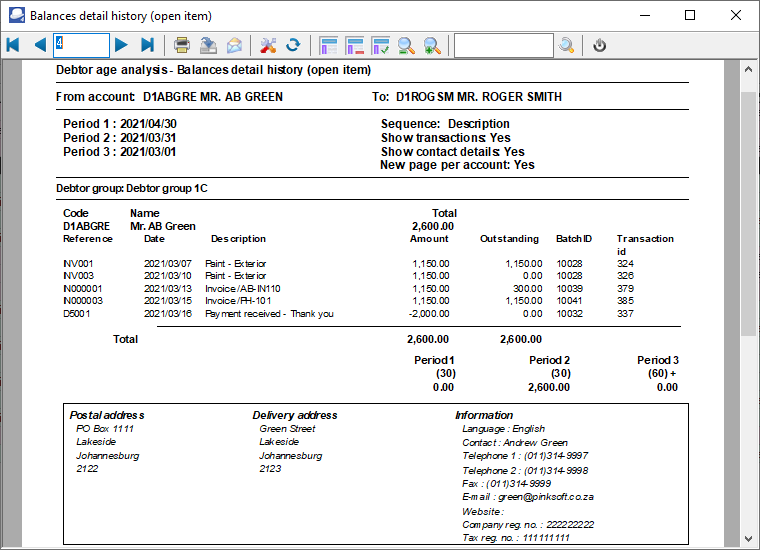Viewport: 760px width, 550px height.
Task: Click the layout icon with green checkmark
Action: (x=381, y=45)
